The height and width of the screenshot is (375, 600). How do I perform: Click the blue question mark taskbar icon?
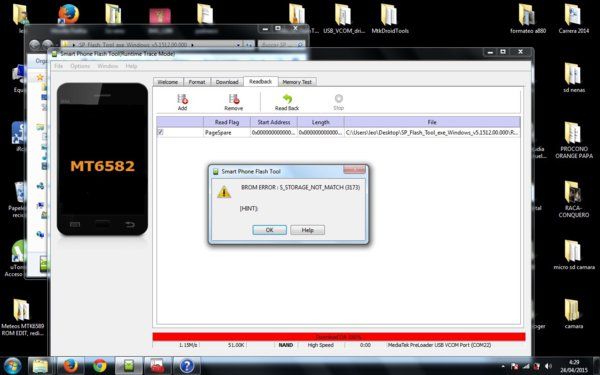pyautogui.click(x=187, y=366)
